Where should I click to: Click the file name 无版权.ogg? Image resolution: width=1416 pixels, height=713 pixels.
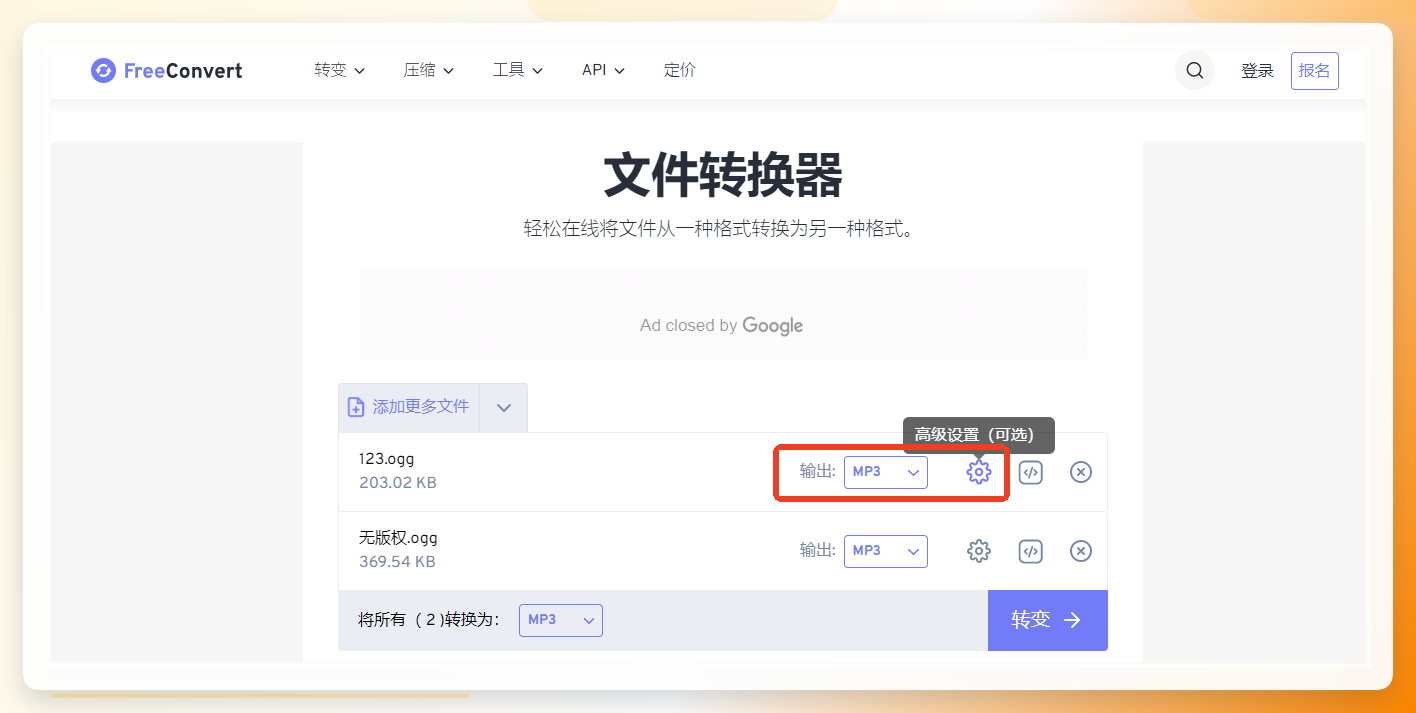tap(398, 538)
